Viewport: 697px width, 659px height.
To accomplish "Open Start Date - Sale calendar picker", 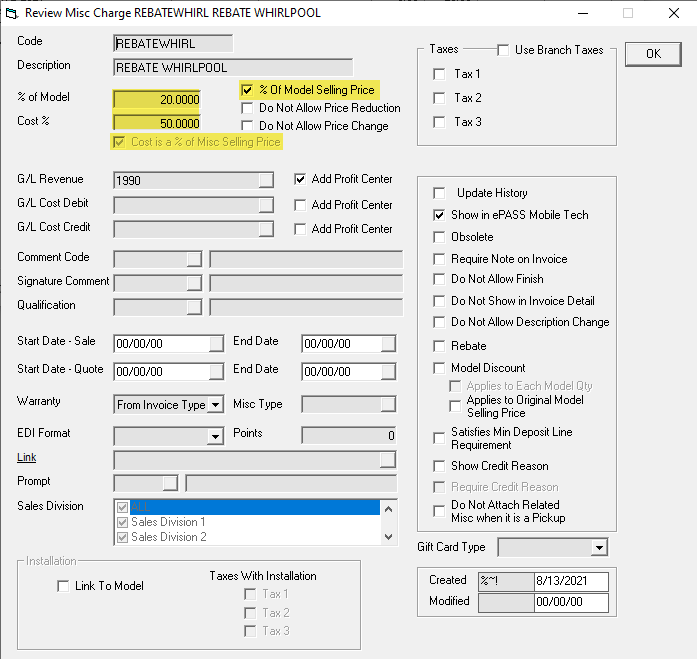I will (216, 343).
